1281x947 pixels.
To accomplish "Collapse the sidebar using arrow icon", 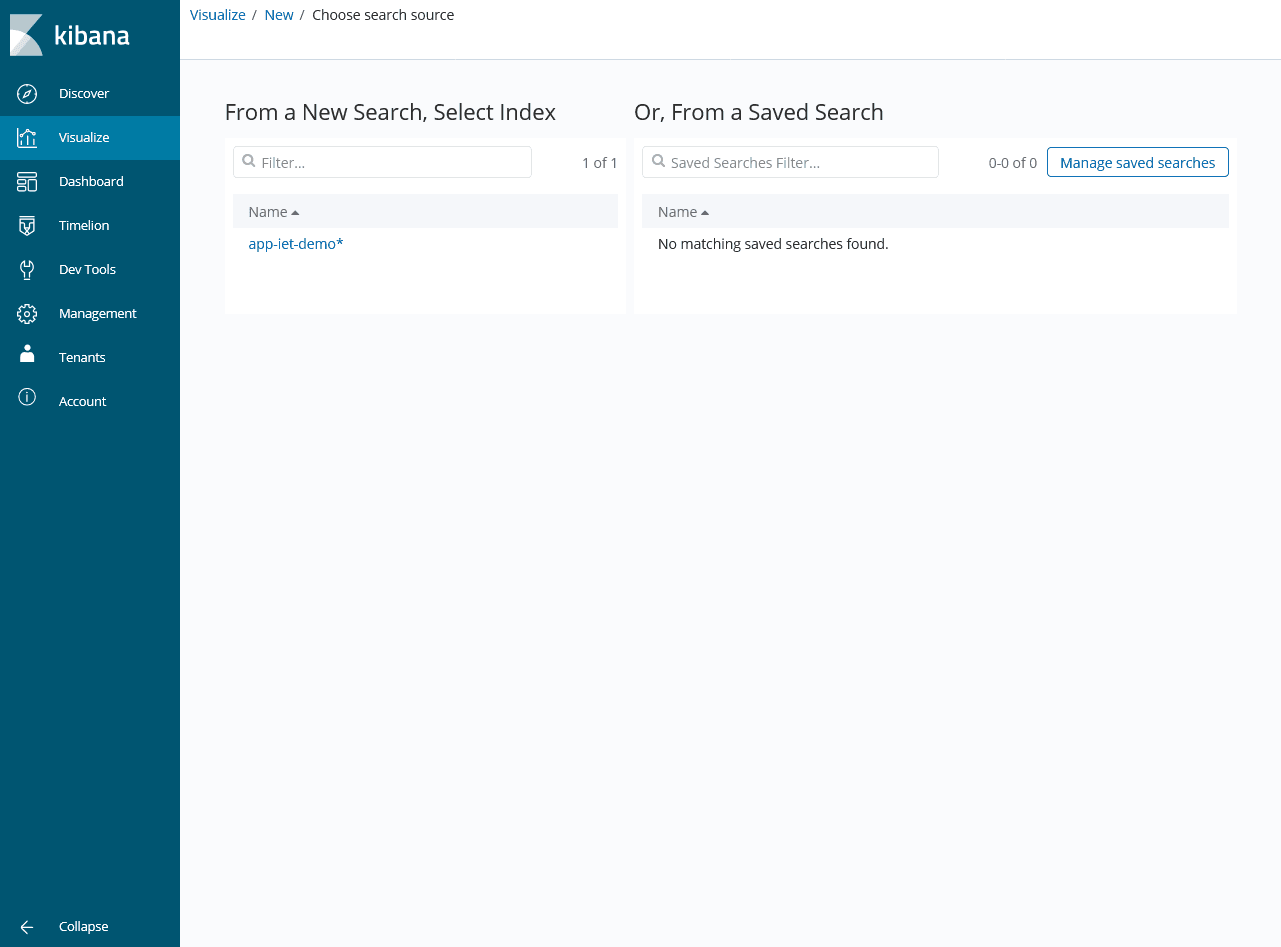I will pyautogui.click(x=27, y=927).
